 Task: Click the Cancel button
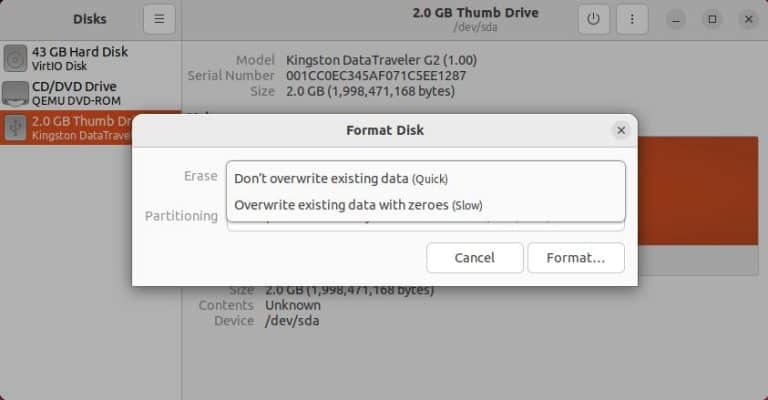[x=475, y=258]
